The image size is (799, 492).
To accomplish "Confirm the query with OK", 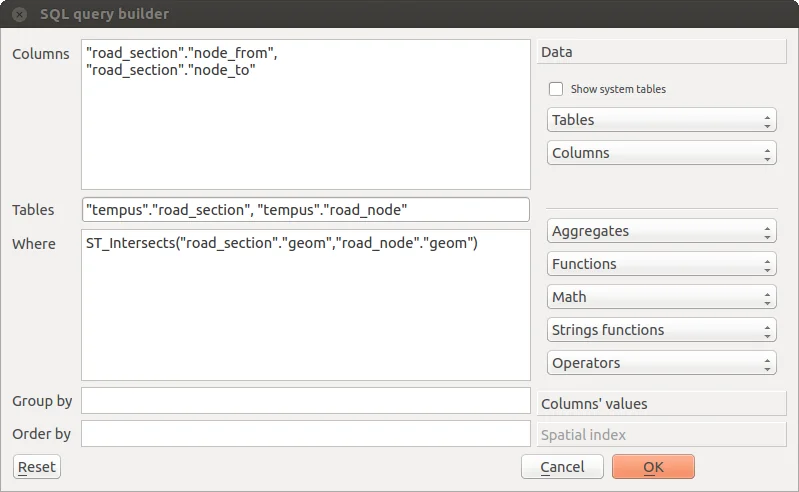I will pyautogui.click(x=653, y=467).
